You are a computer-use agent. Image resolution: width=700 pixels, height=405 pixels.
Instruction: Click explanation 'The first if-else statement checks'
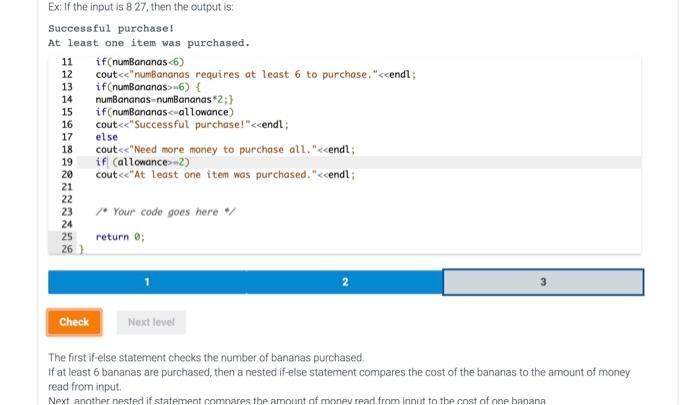click(206, 358)
